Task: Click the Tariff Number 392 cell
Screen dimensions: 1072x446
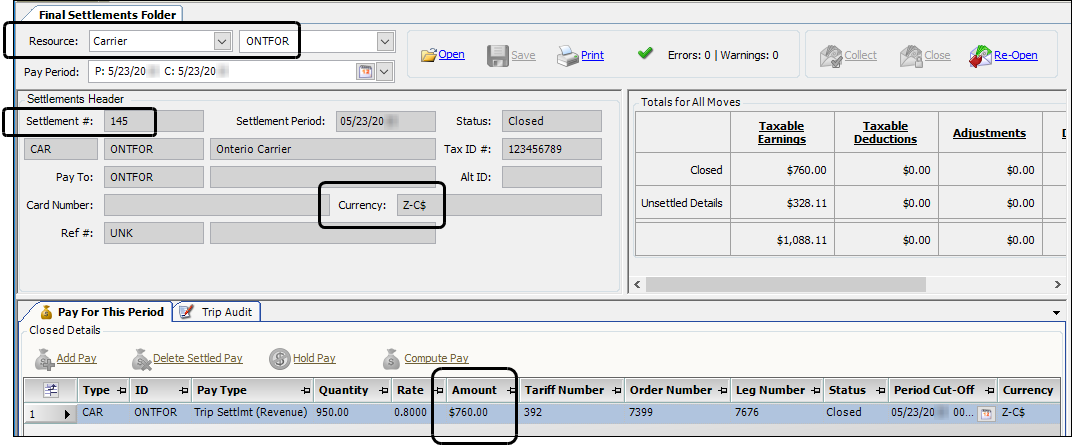Action: pos(572,413)
